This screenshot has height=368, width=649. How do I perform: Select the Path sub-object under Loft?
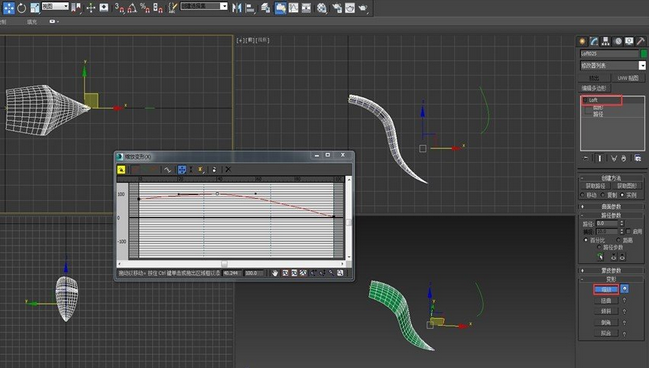598,114
